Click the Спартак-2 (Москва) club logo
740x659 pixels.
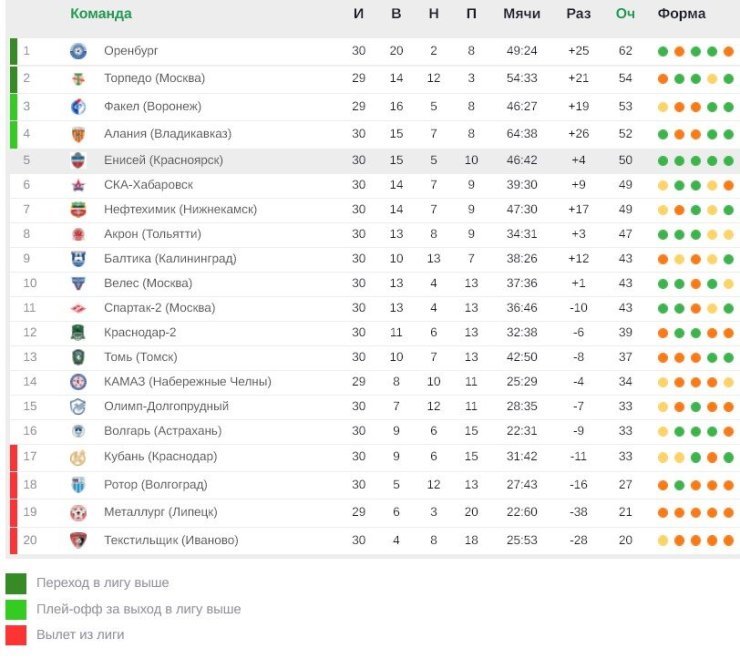[x=78, y=309]
